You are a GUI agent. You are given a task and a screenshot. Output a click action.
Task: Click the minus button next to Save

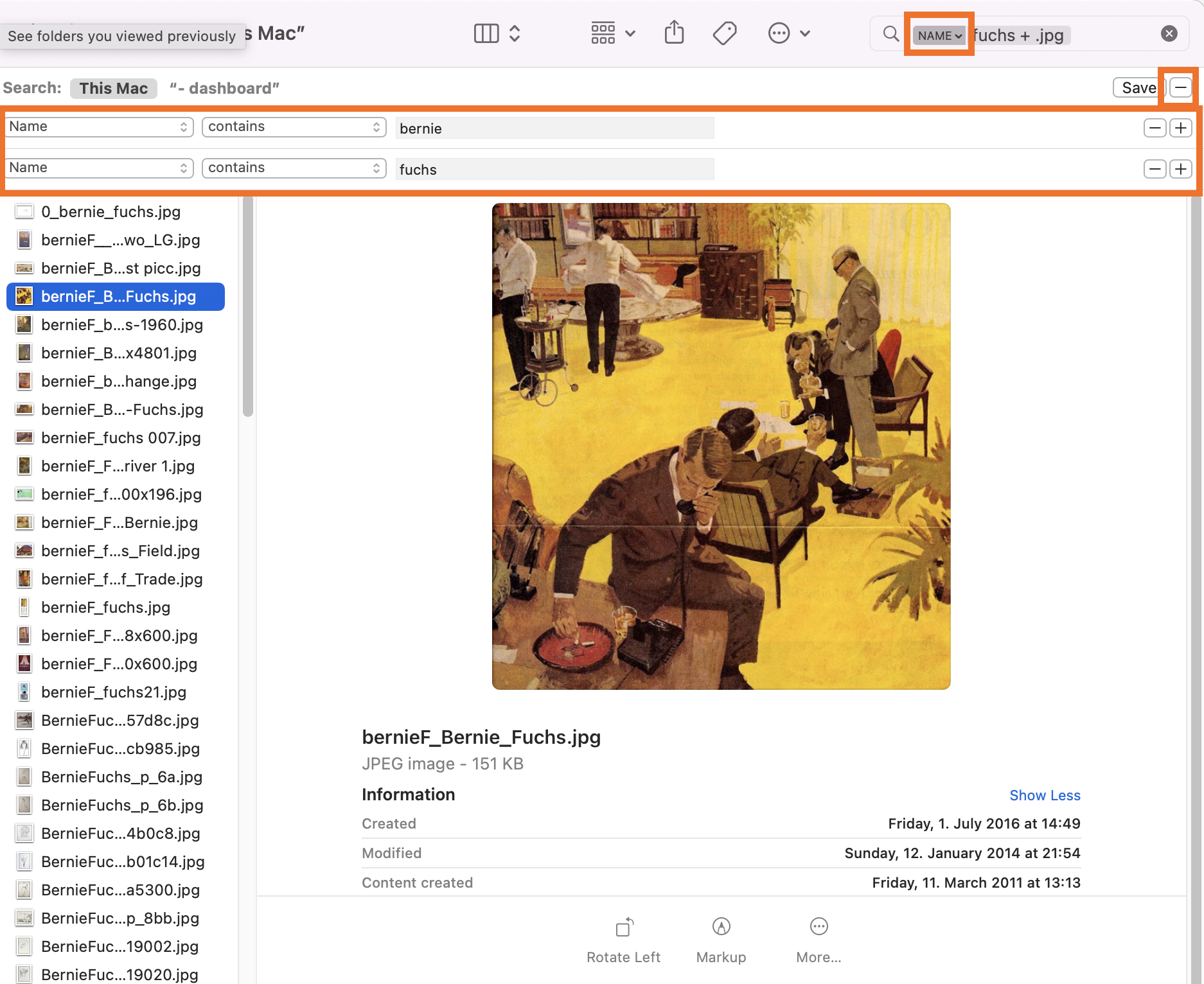tap(1181, 87)
